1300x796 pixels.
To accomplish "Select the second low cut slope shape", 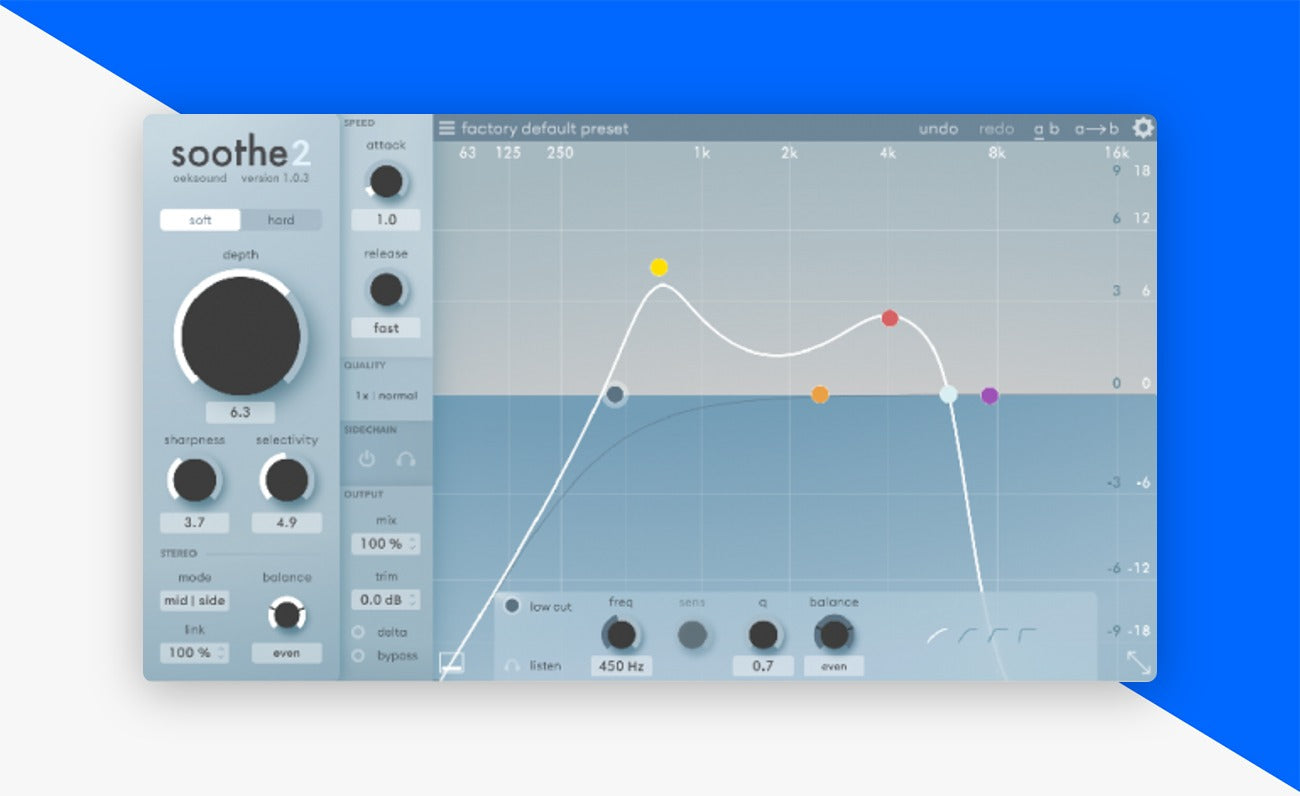I will [x=968, y=635].
